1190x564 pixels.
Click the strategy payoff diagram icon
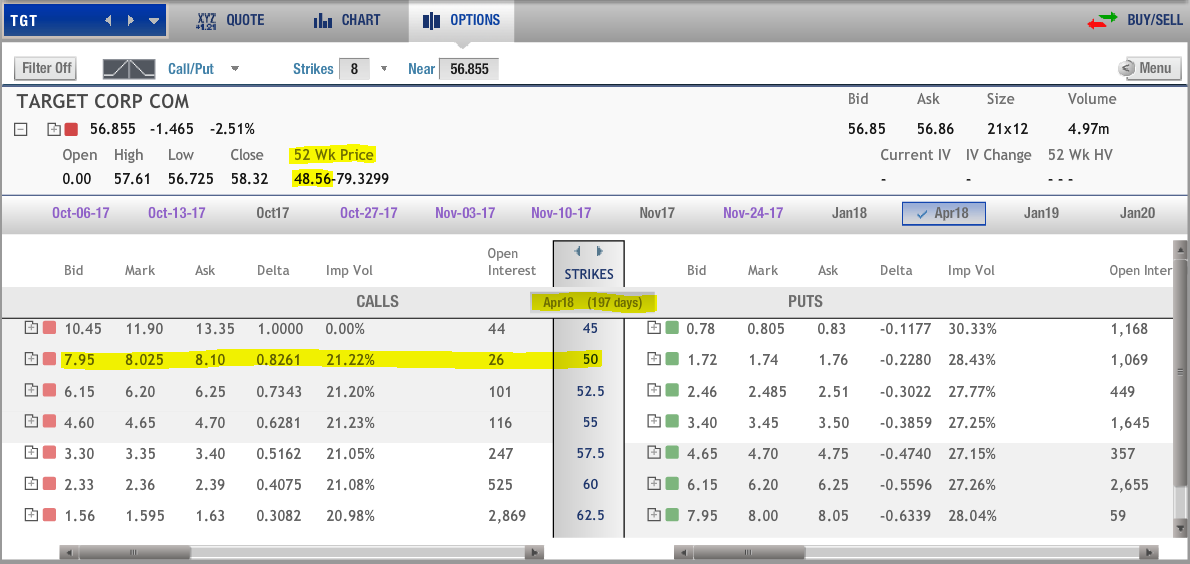(129, 69)
